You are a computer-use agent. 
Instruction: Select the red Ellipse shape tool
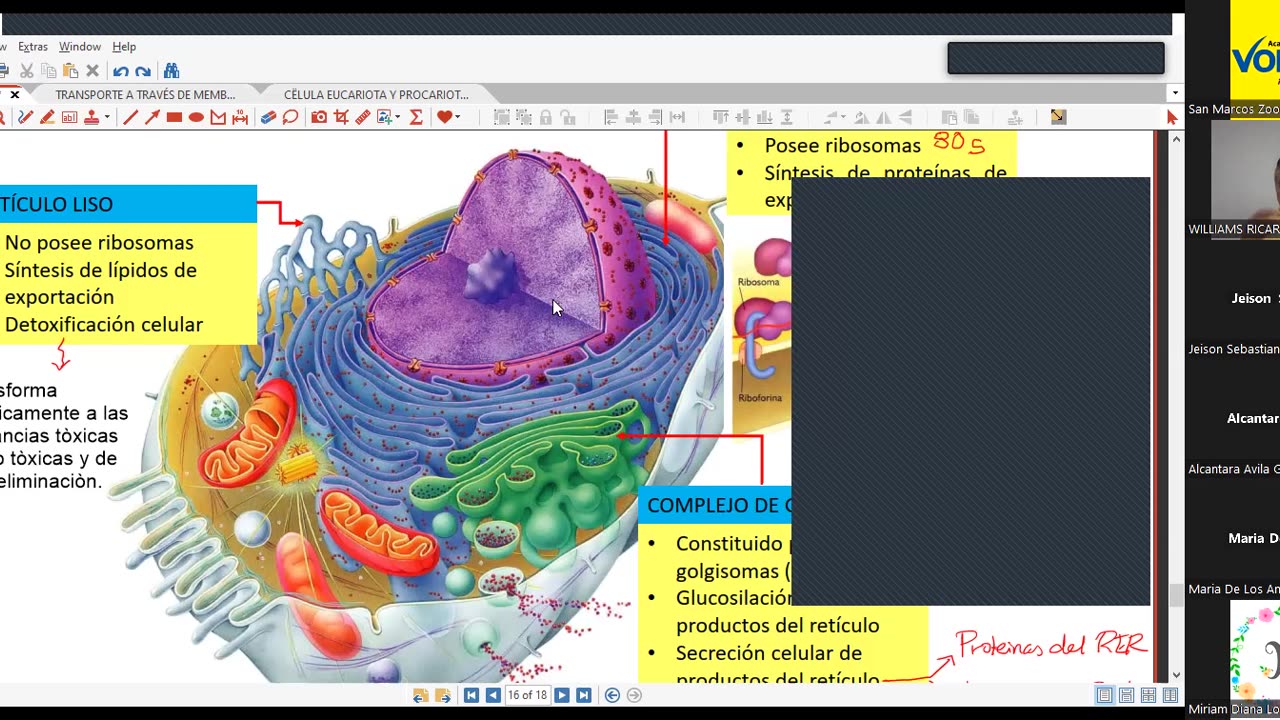(x=196, y=117)
